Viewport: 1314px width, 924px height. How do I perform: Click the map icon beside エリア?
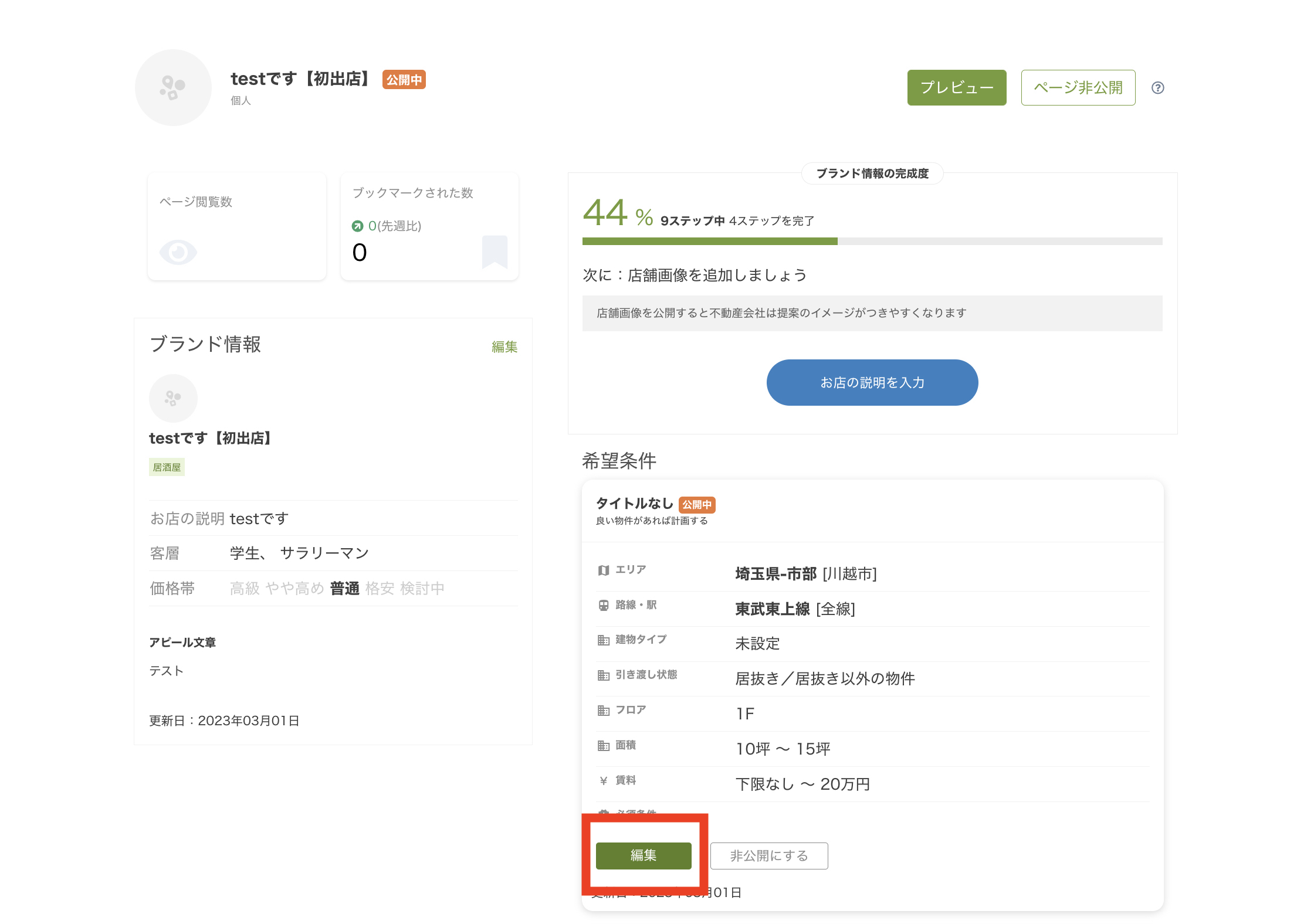pos(604,570)
